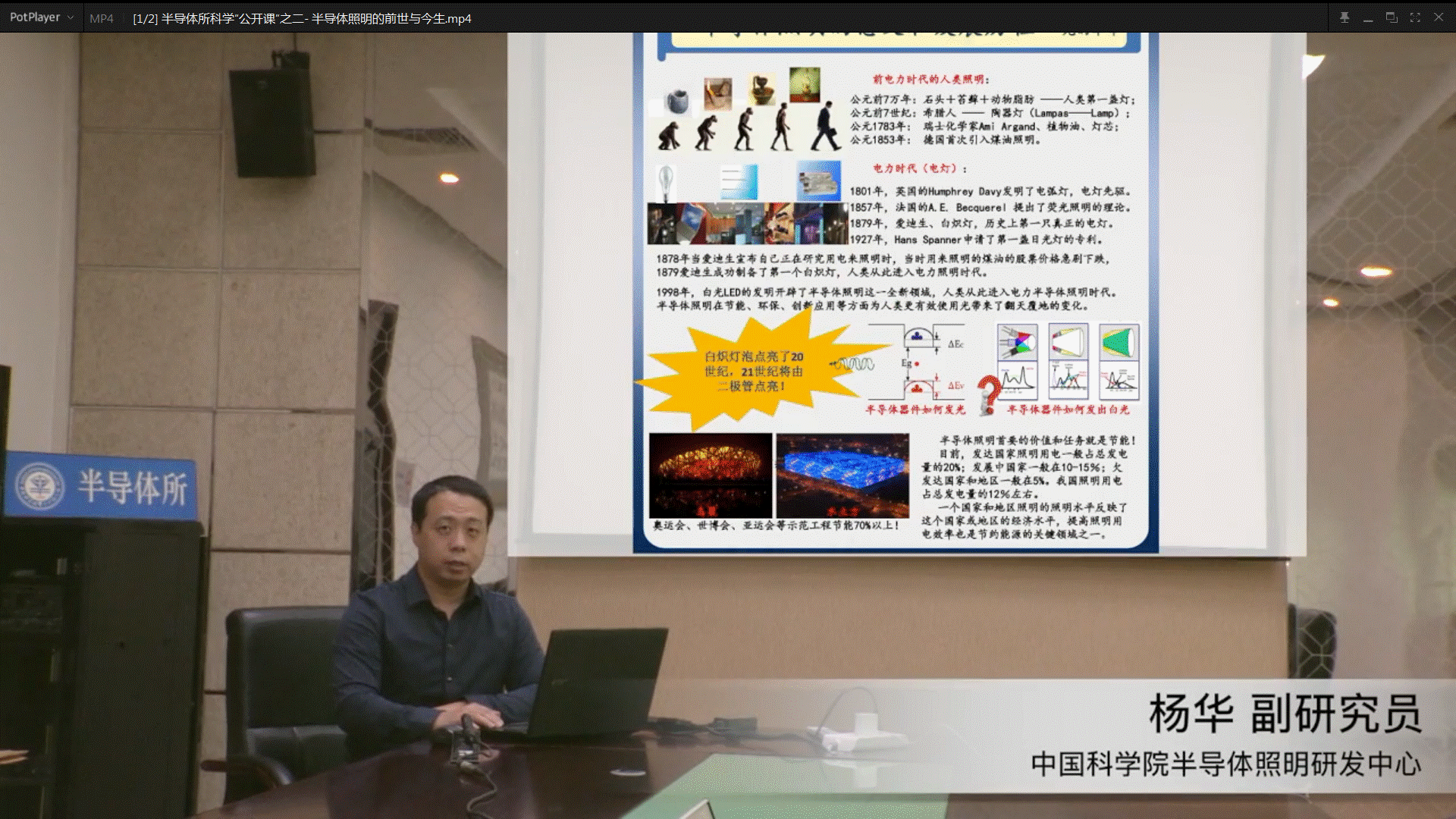1456x819 pixels.
Task: Restore the window with the maximize icon
Action: (1392, 17)
